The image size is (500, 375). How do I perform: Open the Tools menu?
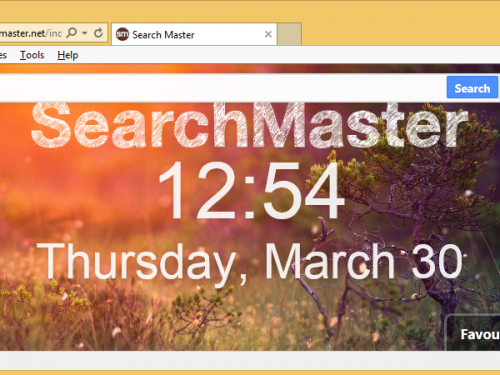click(x=32, y=55)
